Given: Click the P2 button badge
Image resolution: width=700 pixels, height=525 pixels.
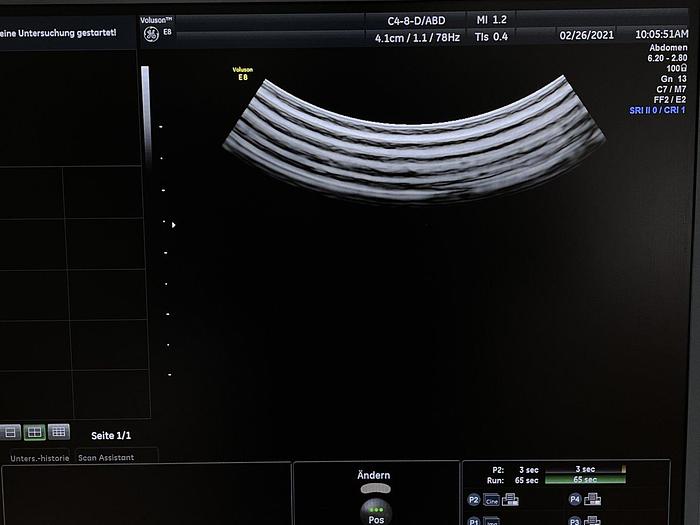Looking at the screenshot, I should pyautogui.click(x=474, y=500).
